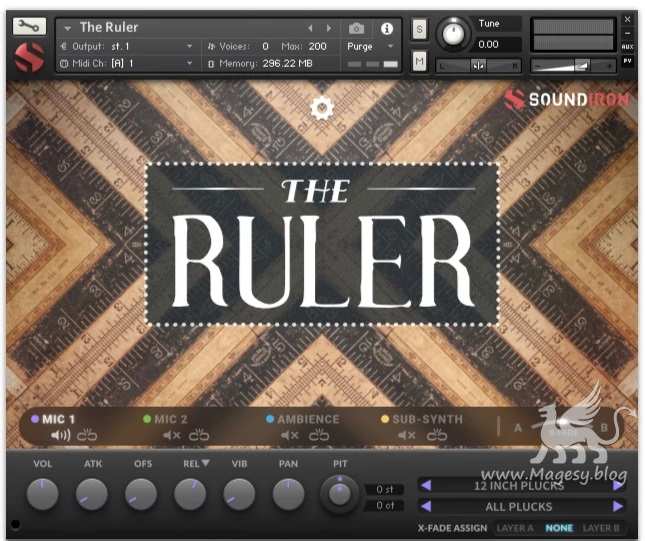Previous preset arrow for 12 INCH PLUCKS
This screenshot has height=541, width=645.
pyautogui.click(x=426, y=486)
